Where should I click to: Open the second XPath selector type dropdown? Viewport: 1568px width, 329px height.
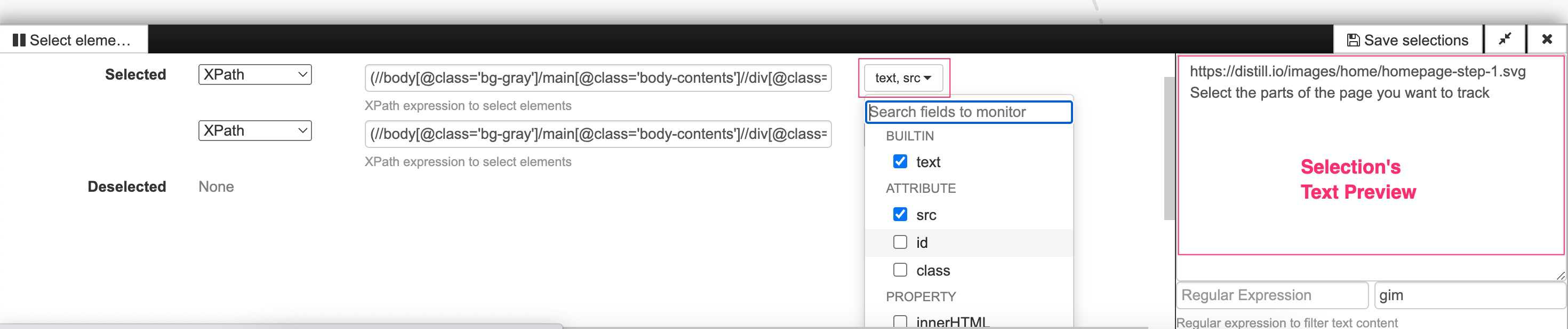255,130
